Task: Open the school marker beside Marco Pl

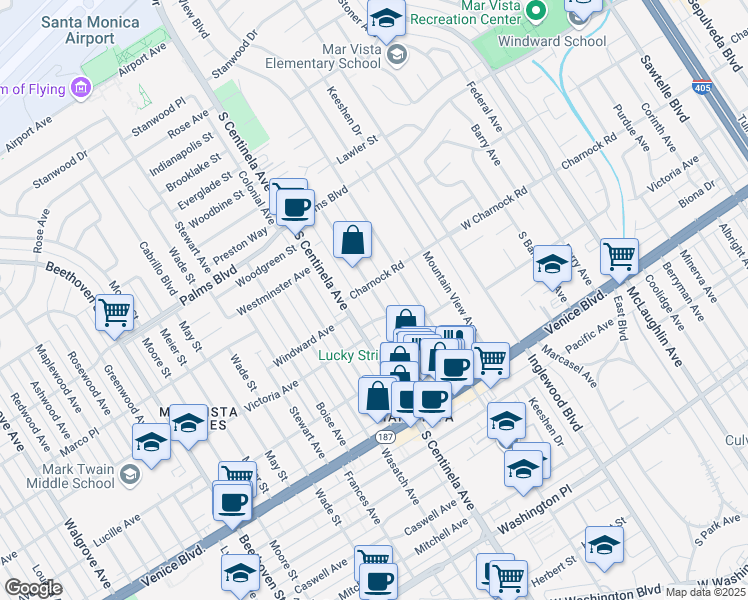Action: point(152,445)
